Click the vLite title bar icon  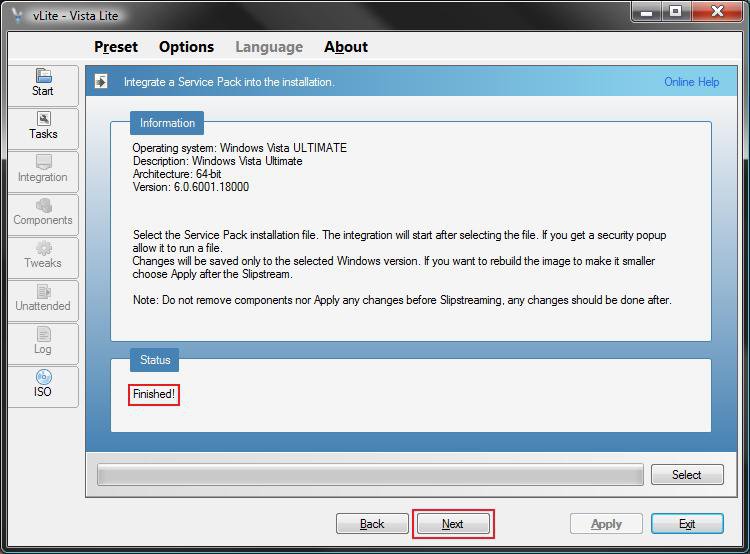[x=18, y=15]
